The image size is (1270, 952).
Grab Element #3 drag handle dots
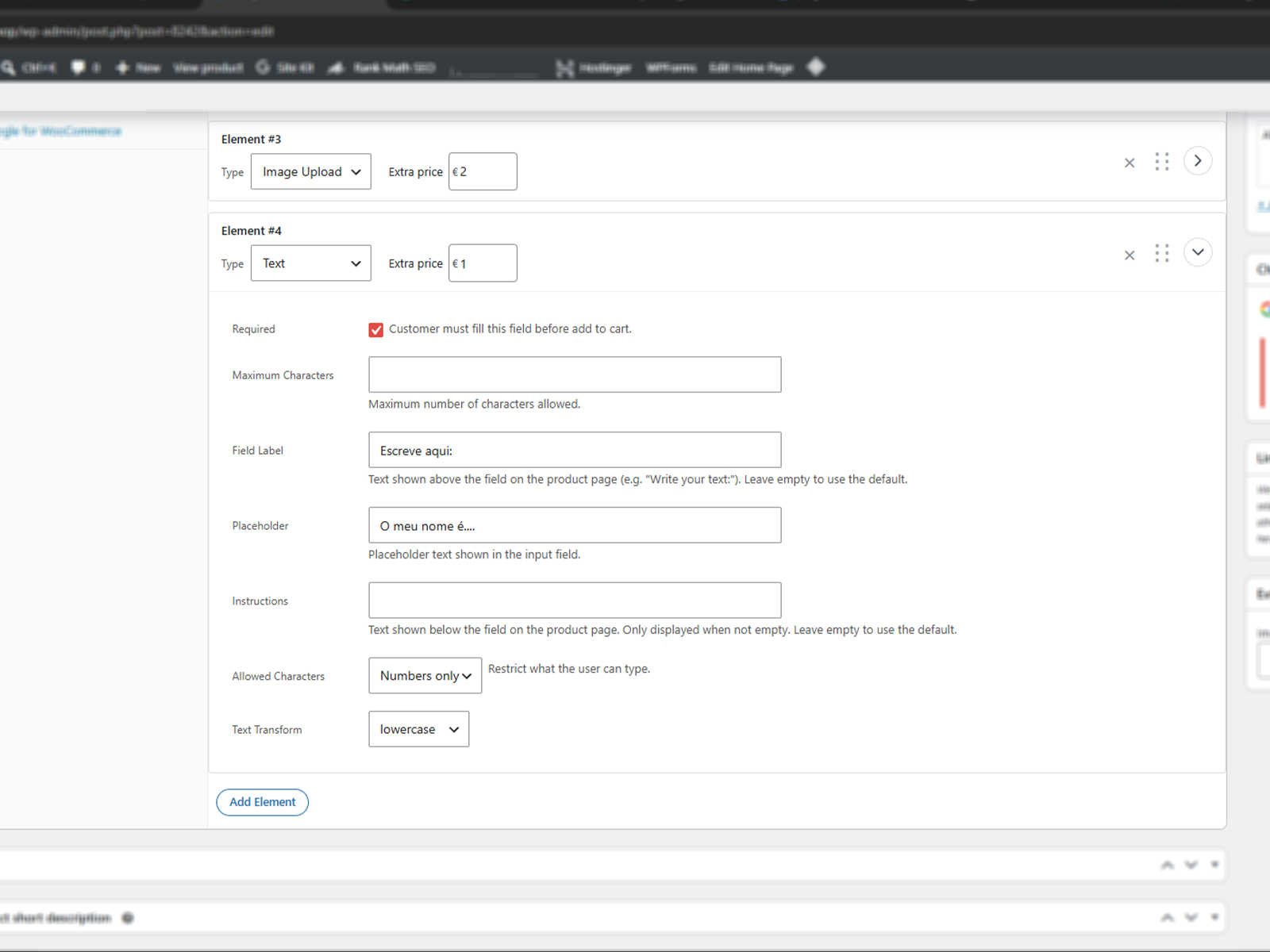1162,162
